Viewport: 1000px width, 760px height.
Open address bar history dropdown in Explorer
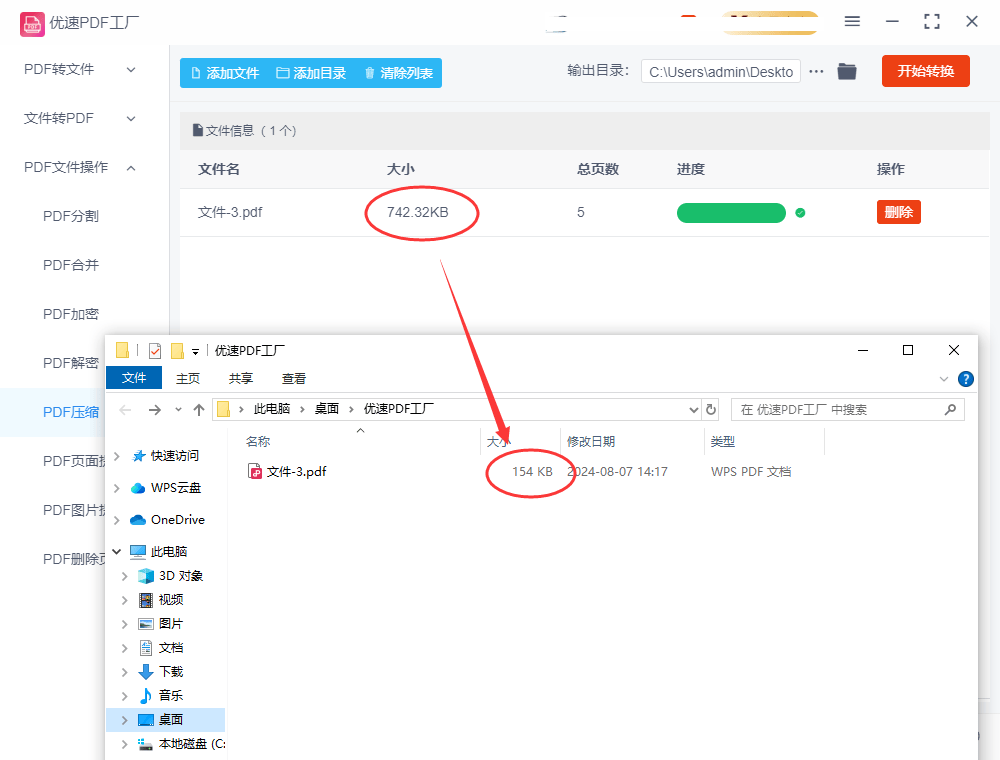[x=694, y=410]
